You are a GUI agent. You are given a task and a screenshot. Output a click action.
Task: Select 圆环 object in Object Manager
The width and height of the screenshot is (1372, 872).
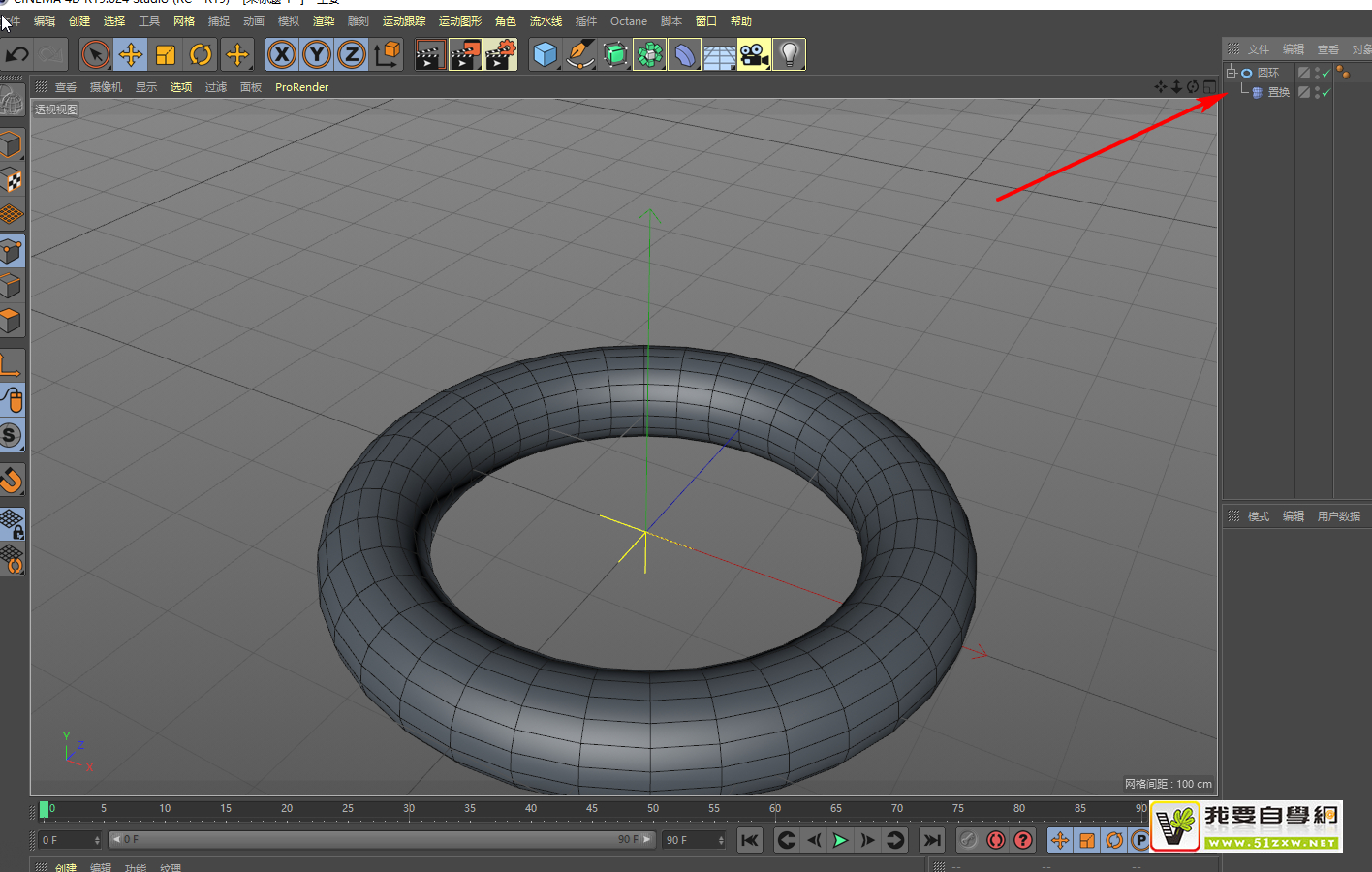pyautogui.click(x=1268, y=73)
